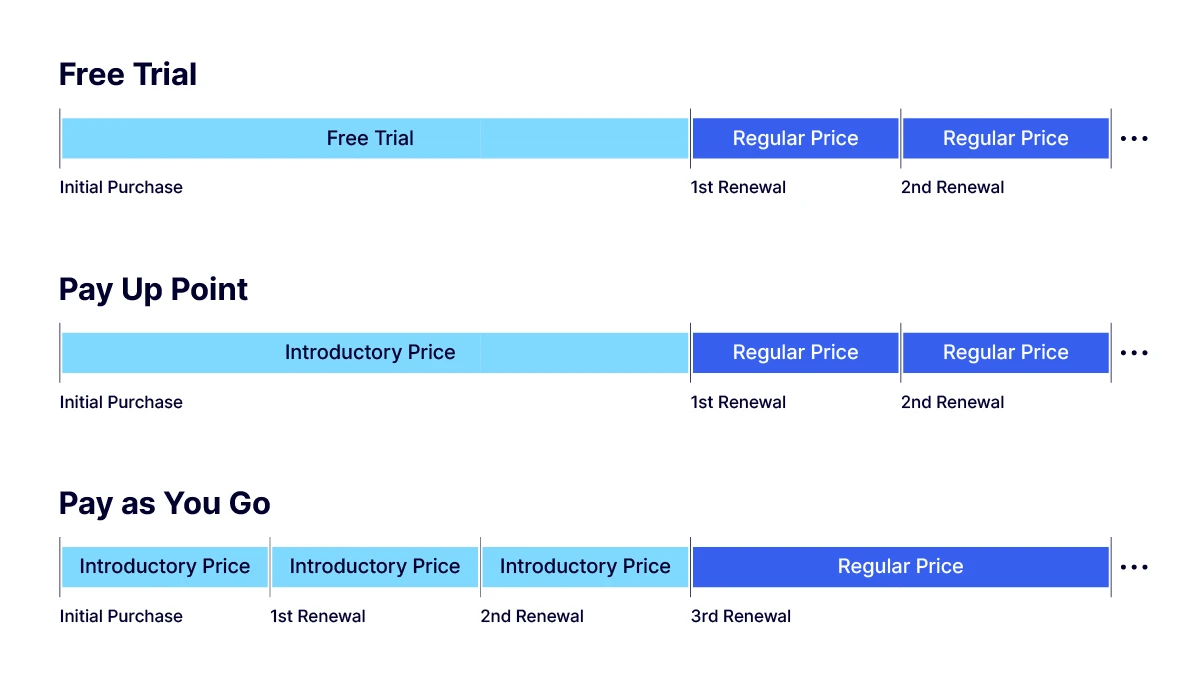
Task: Click the "Free Trial" section heading
Action: pos(128,75)
